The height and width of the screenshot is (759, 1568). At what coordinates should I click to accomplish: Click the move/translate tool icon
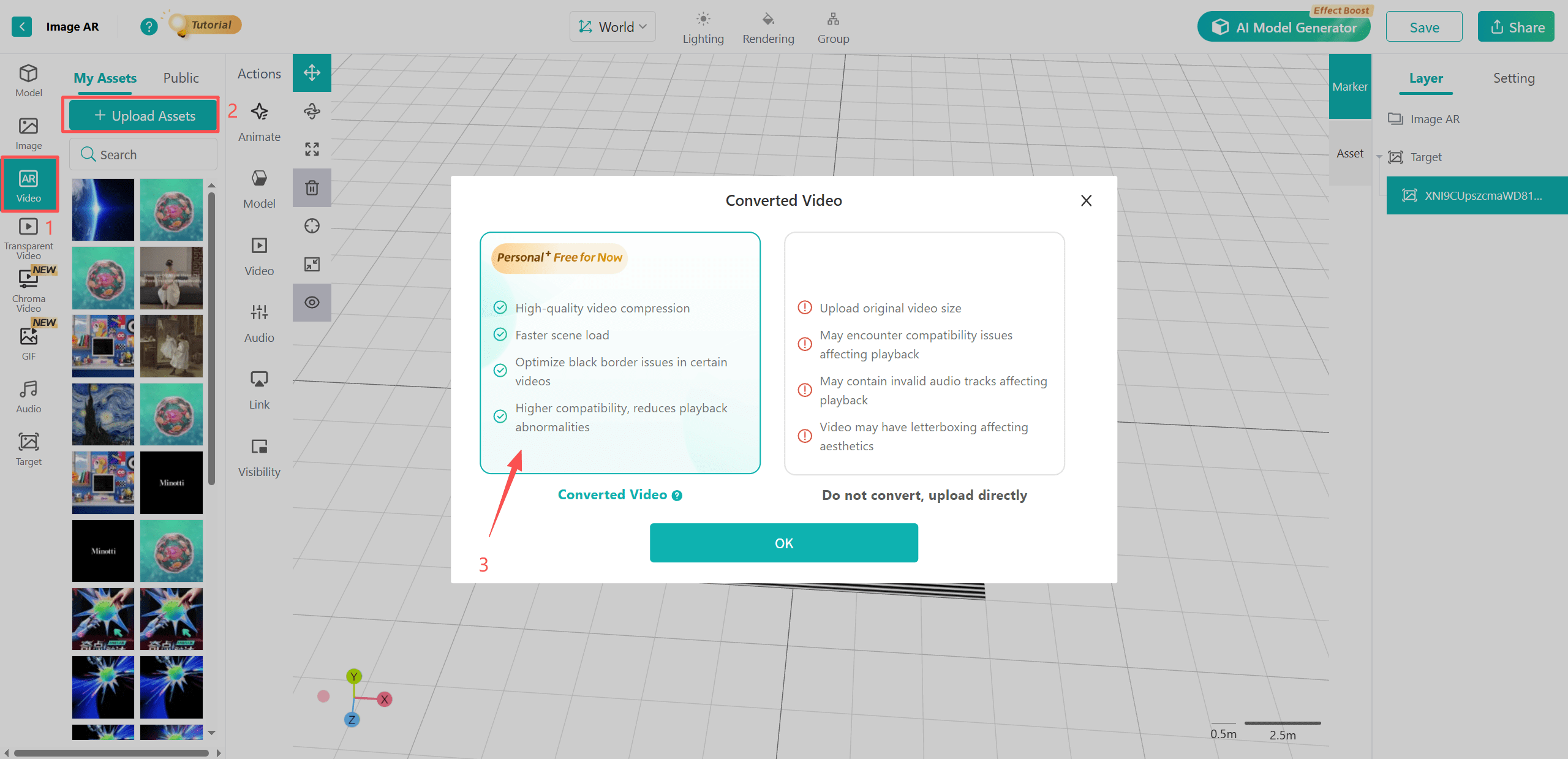click(312, 73)
